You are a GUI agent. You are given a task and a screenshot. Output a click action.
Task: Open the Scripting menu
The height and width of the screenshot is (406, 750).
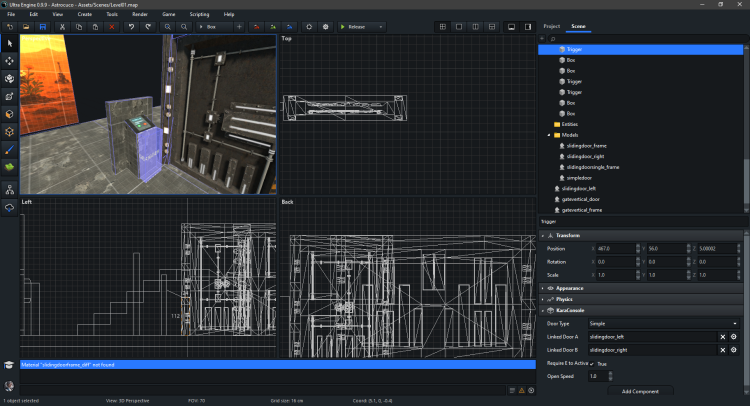(x=198, y=15)
